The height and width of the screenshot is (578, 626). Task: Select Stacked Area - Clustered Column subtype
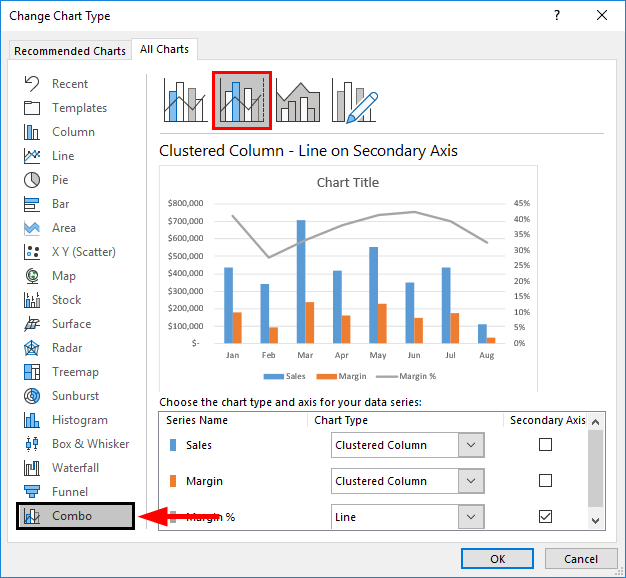click(298, 101)
